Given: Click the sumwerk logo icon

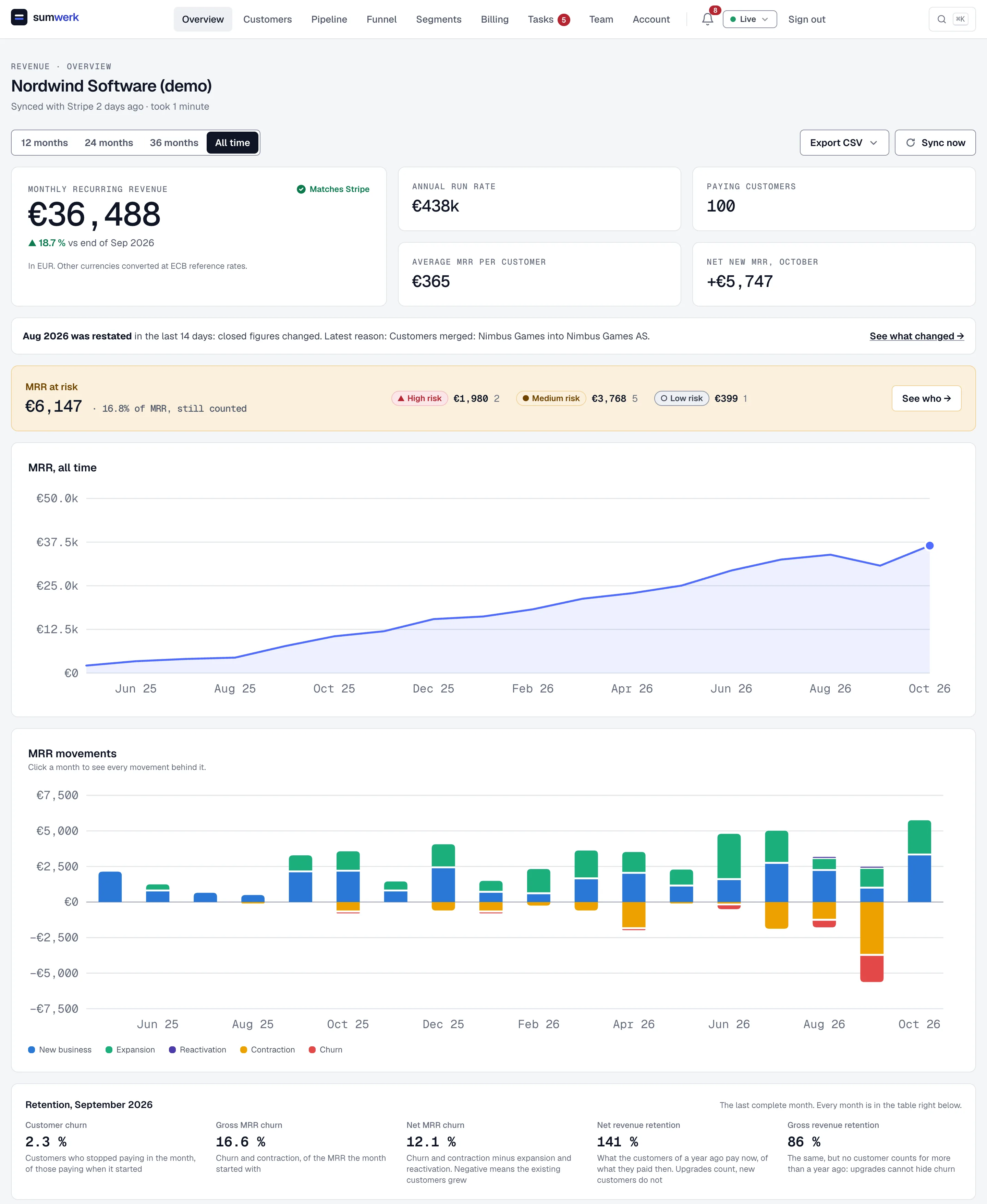Looking at the screenshot, I should 19,17.
